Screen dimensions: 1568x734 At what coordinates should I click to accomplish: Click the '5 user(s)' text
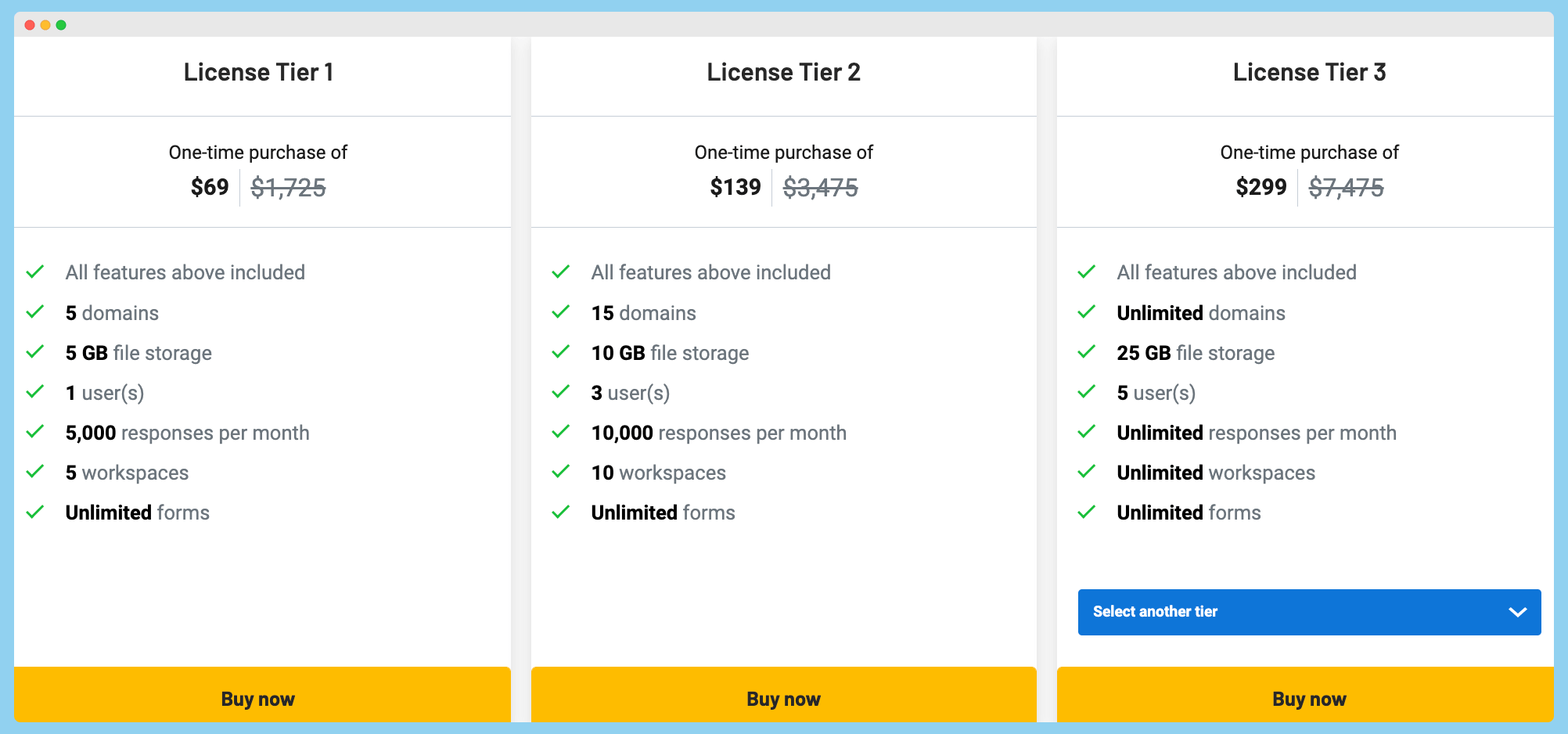tap(1156, 393)
